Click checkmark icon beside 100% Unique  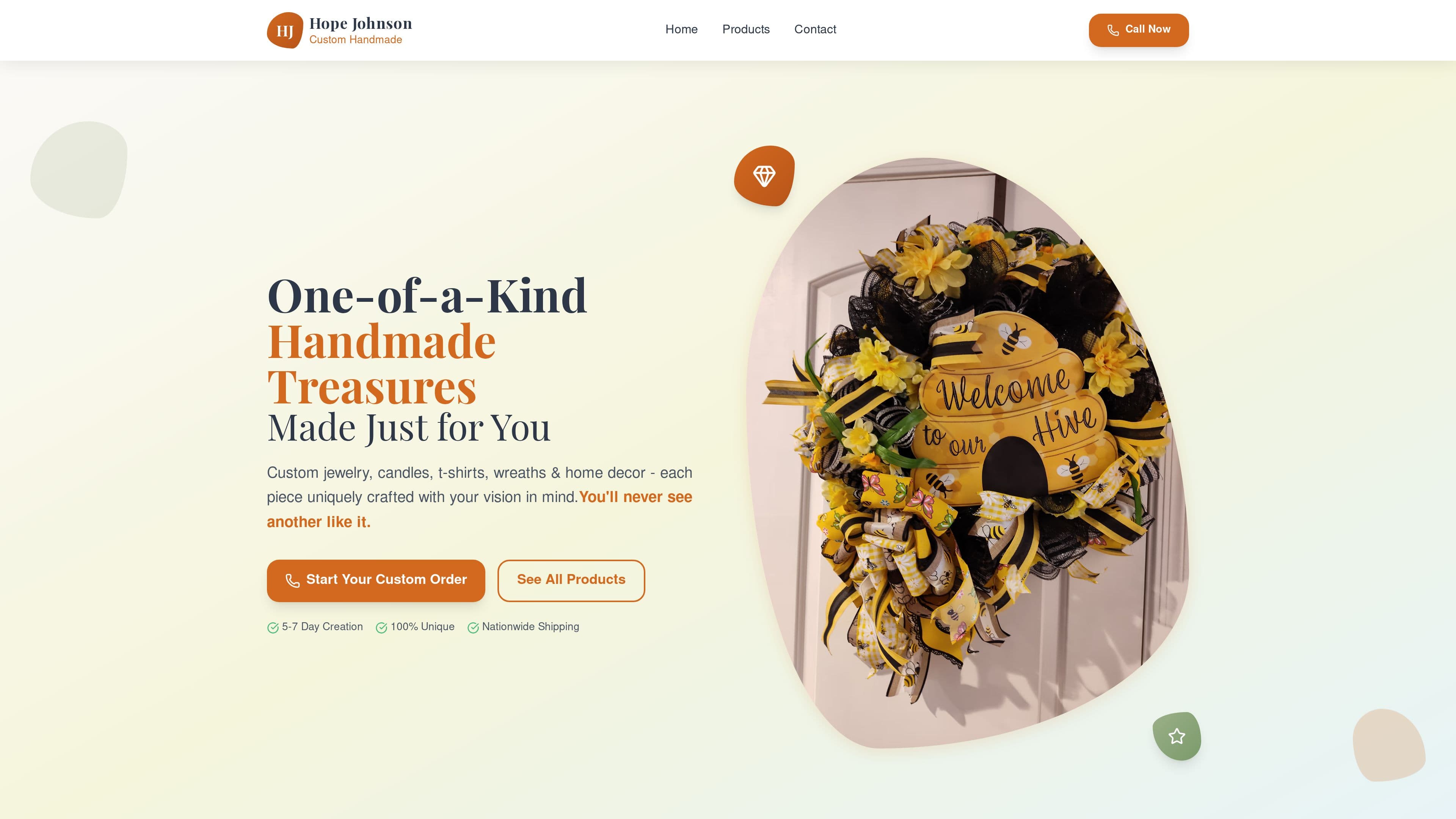pos(381,628)
